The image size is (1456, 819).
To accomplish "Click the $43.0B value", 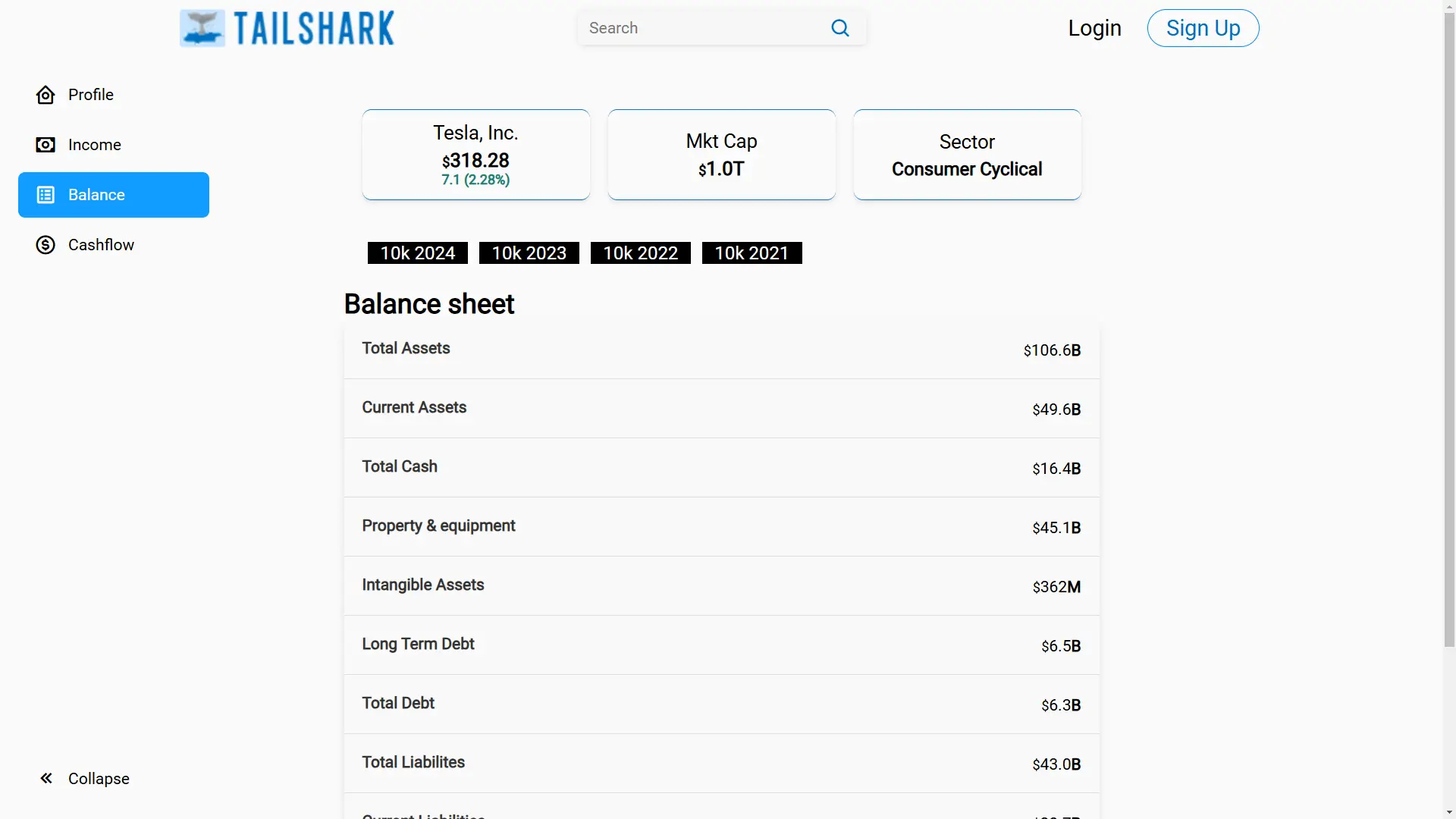I will tap(1056, 764).
